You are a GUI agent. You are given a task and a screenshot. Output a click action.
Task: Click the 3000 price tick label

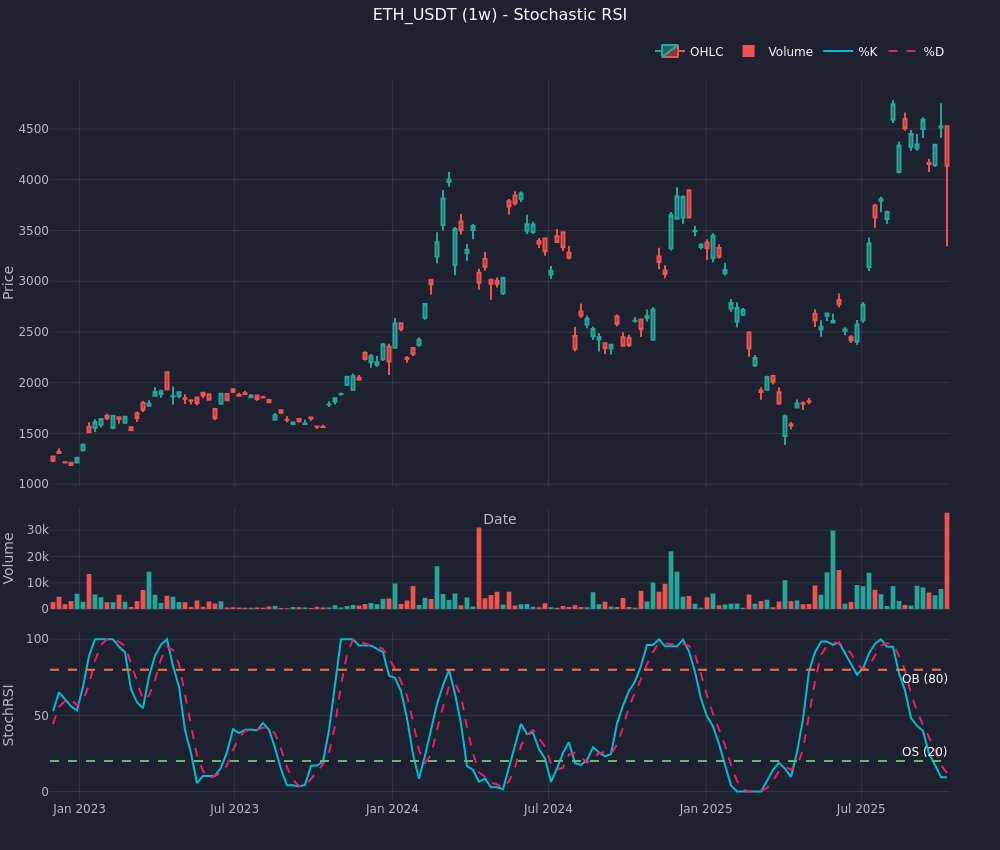33,281
